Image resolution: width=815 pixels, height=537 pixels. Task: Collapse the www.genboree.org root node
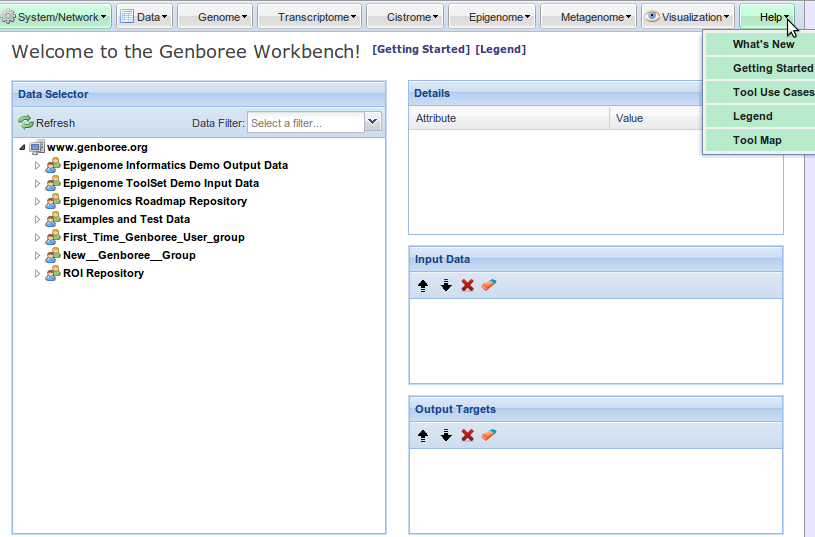point(22,148)
